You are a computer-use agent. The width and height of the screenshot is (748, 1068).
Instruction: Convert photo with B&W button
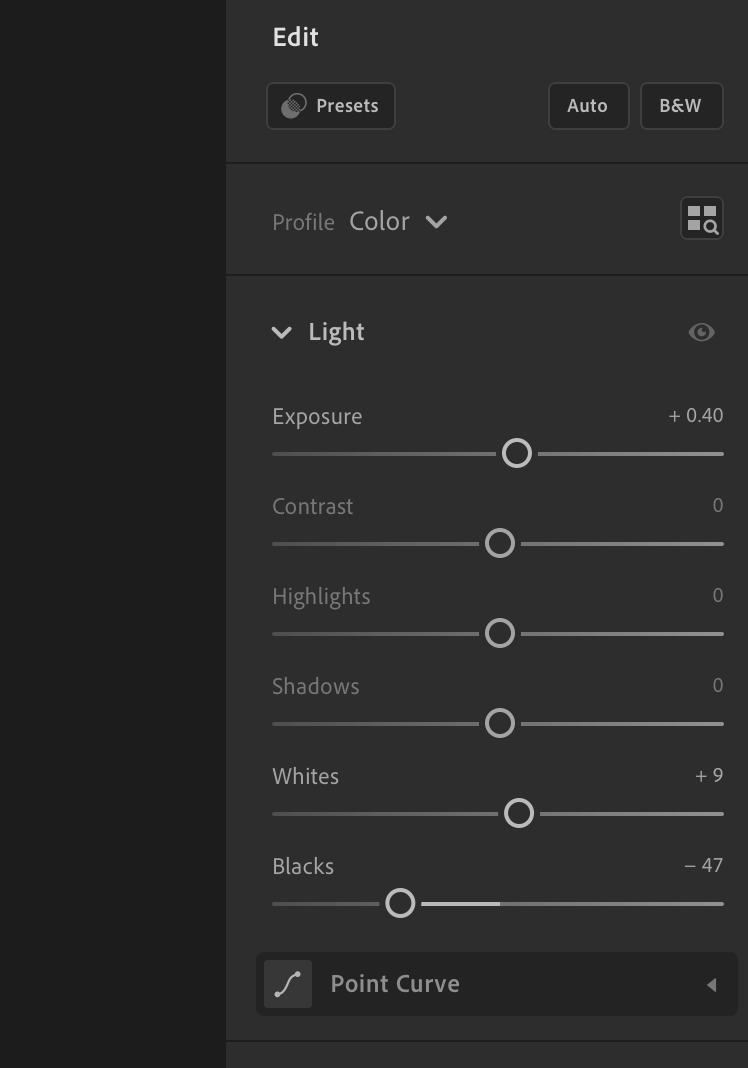click(x=681, y=106)
